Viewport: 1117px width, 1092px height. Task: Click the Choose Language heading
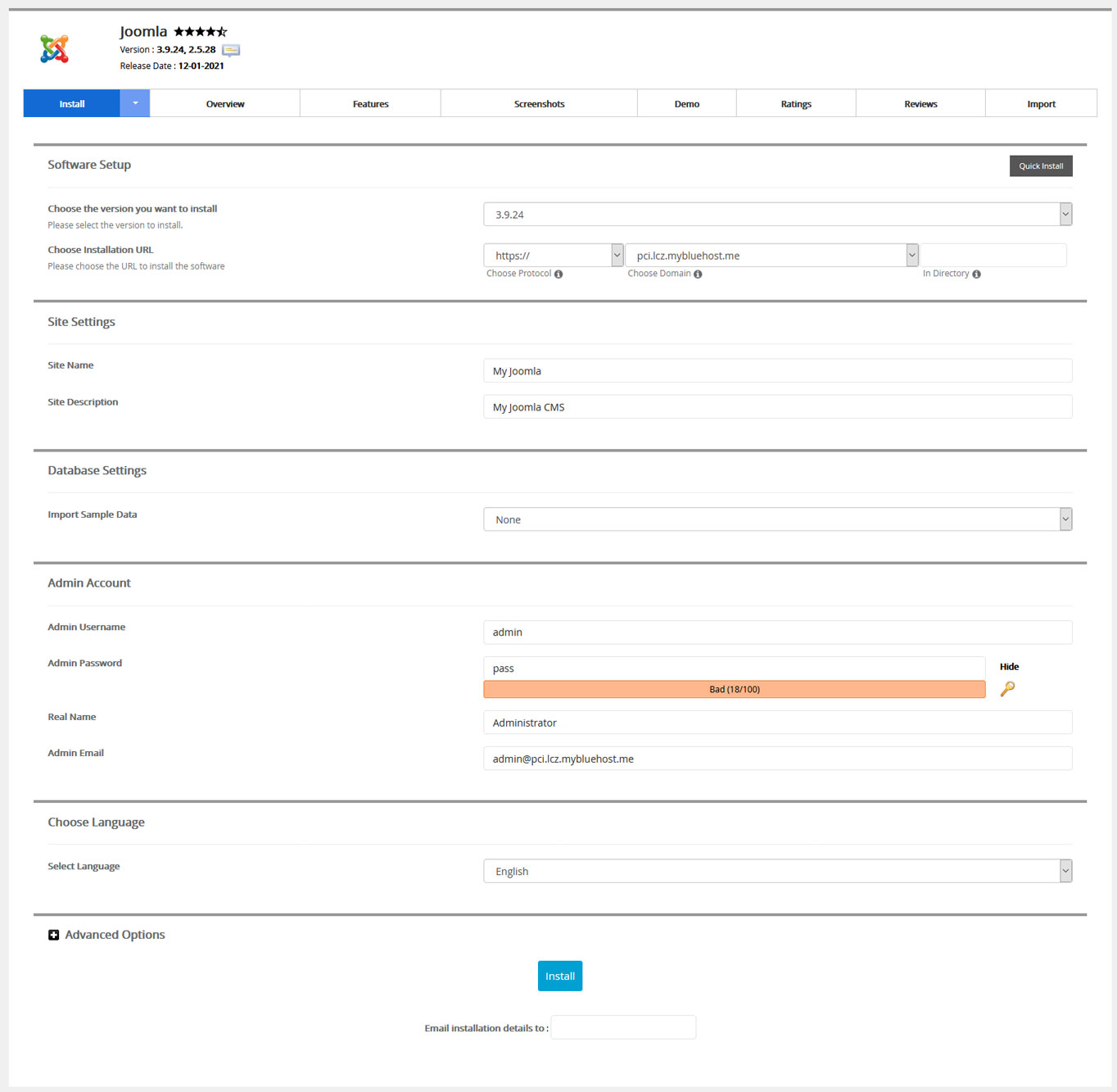tap(96, 822)
